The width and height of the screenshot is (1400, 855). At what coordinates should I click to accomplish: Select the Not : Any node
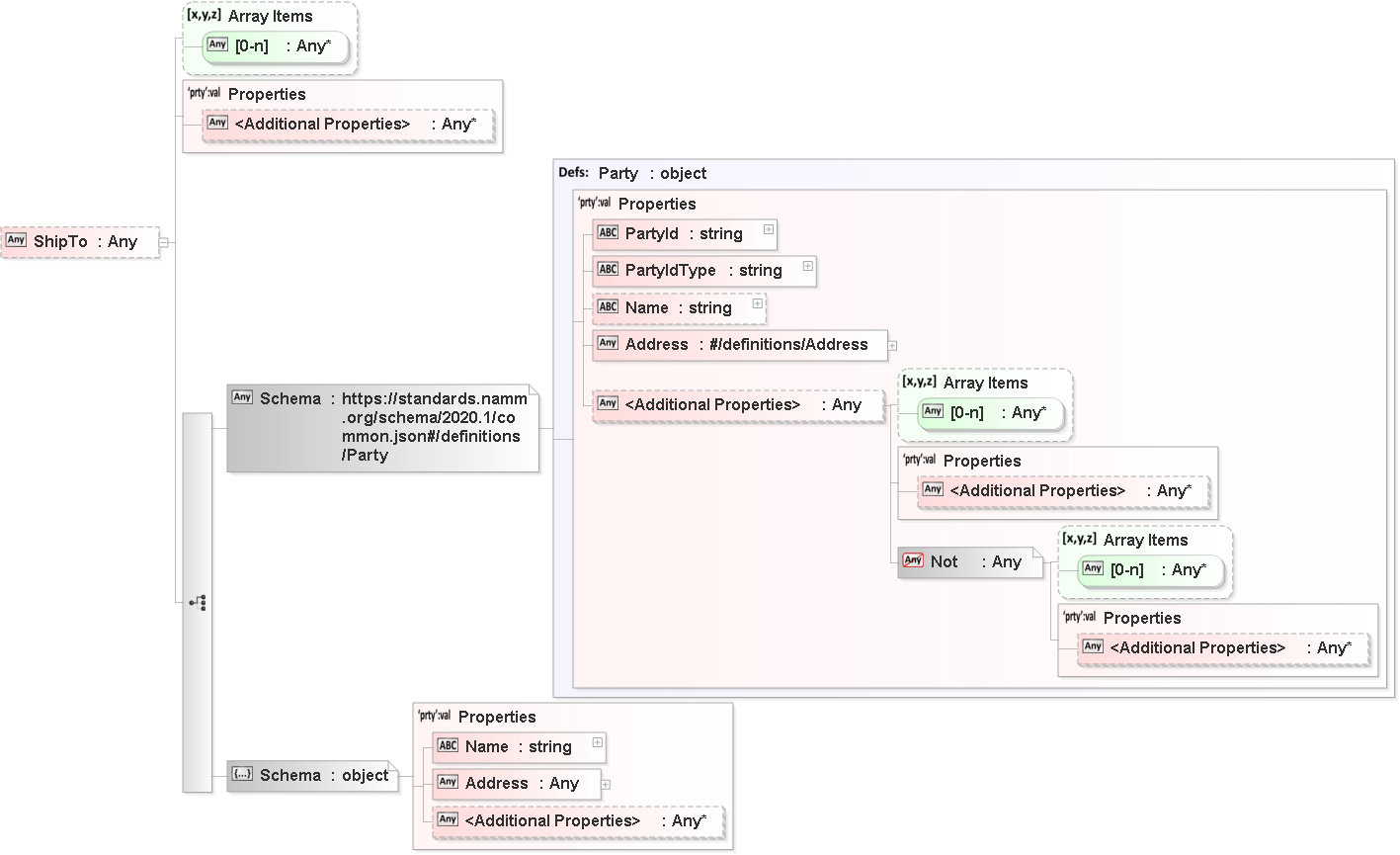(x=970, y=562)
